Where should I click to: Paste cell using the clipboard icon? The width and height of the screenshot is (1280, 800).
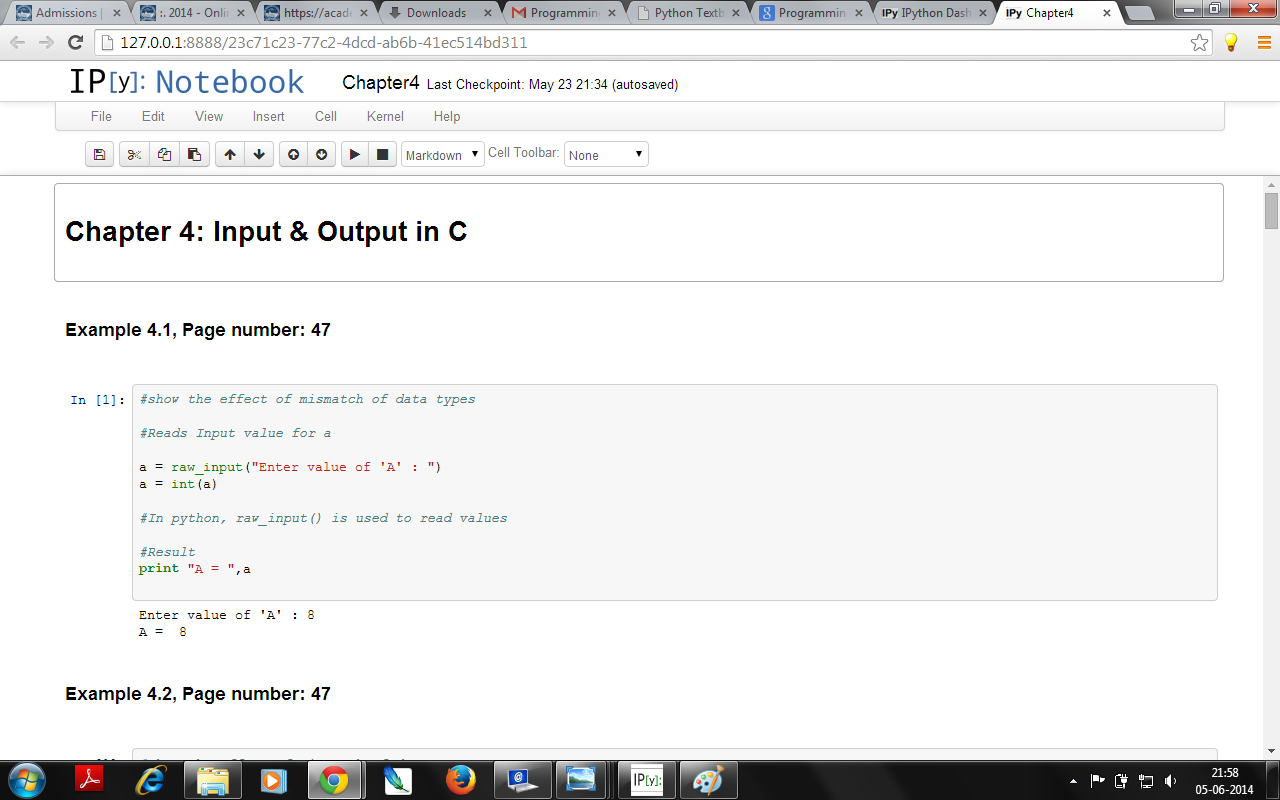194,155
